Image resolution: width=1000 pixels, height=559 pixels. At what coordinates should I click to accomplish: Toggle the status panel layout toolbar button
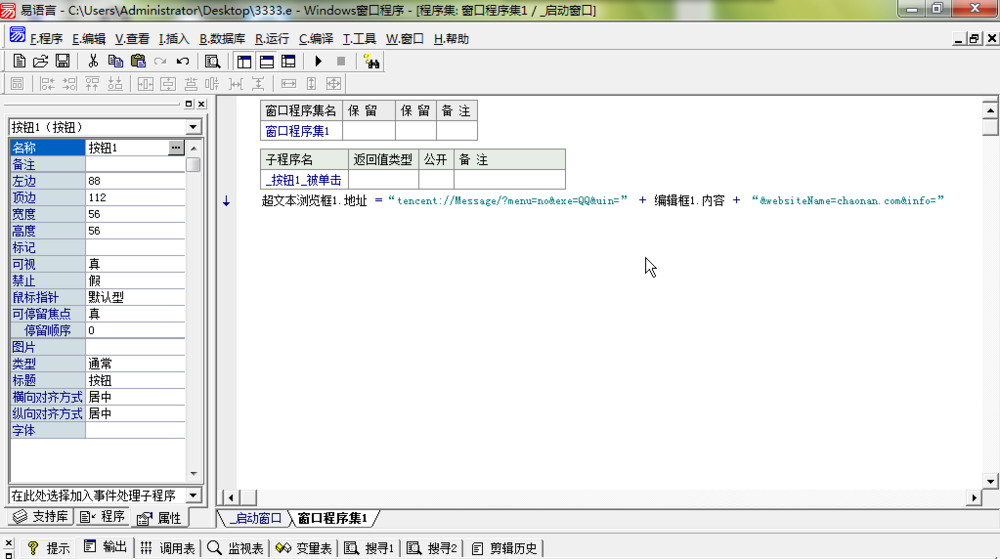[x=266, y=61]
